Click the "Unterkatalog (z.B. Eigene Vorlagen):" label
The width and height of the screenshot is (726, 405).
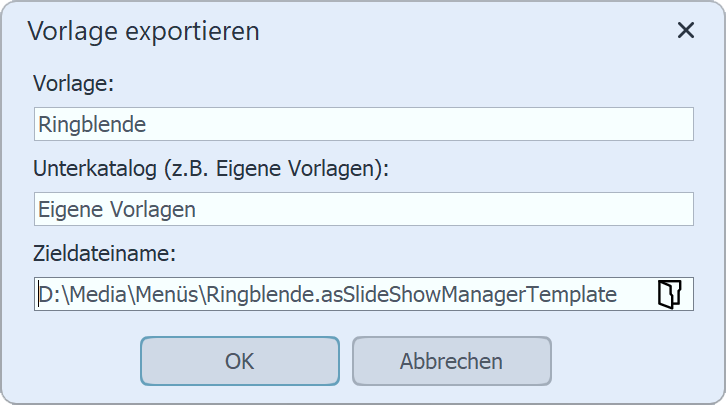click(x=210, y=168)
